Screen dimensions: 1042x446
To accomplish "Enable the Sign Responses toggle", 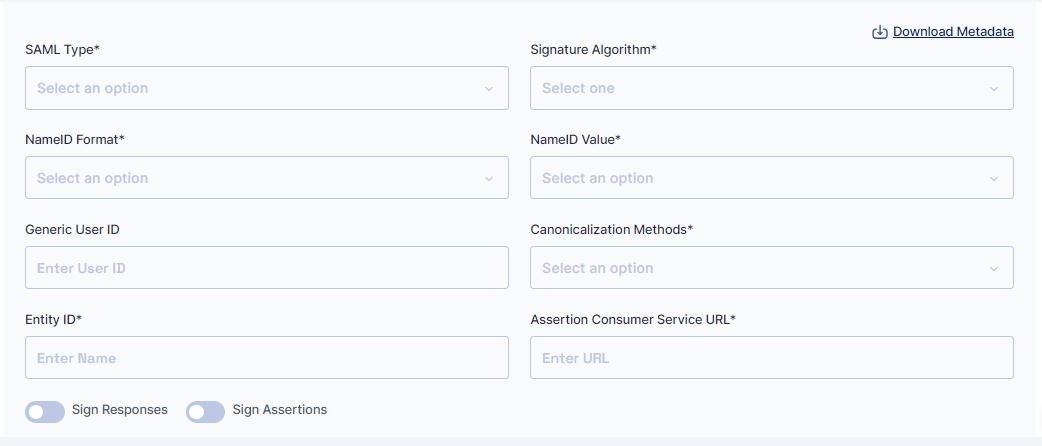I will tap(45, 412).
